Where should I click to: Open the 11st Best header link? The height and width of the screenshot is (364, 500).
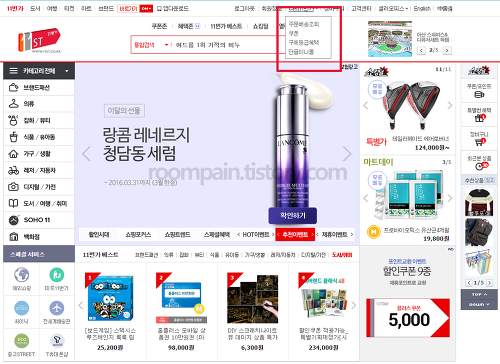coord(226,26)
